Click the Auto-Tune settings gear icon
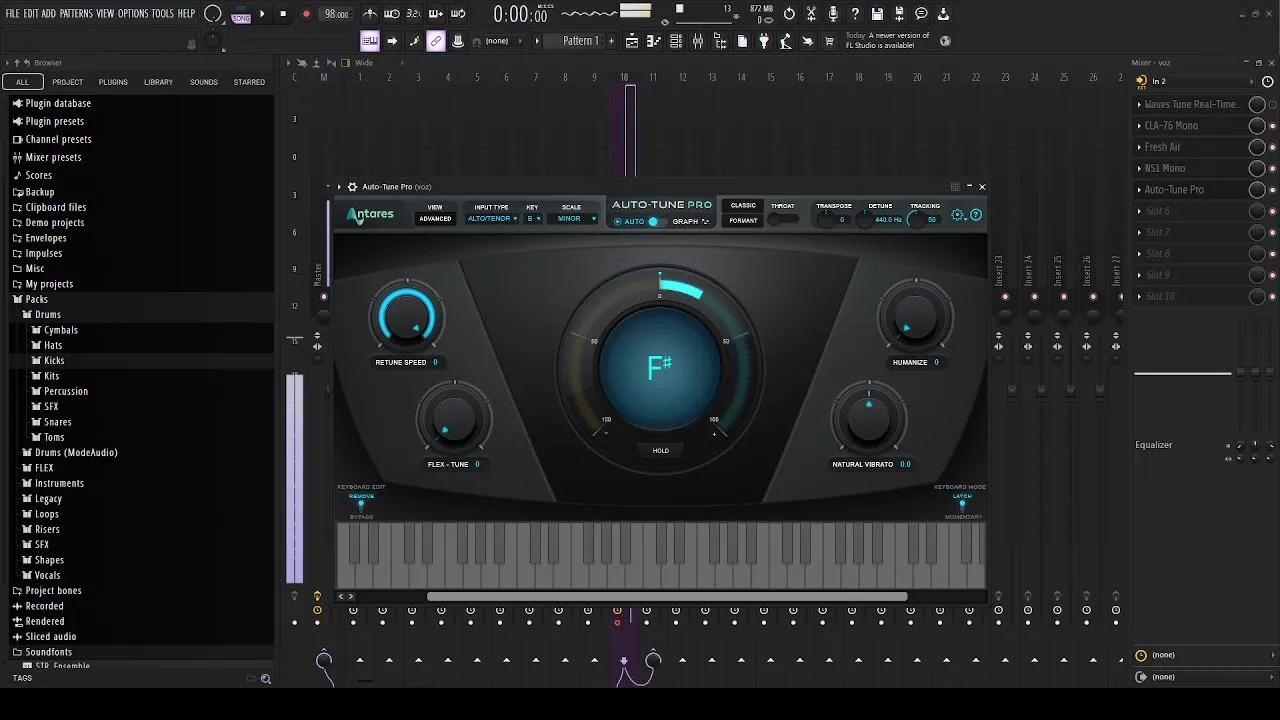 (958, 215)
